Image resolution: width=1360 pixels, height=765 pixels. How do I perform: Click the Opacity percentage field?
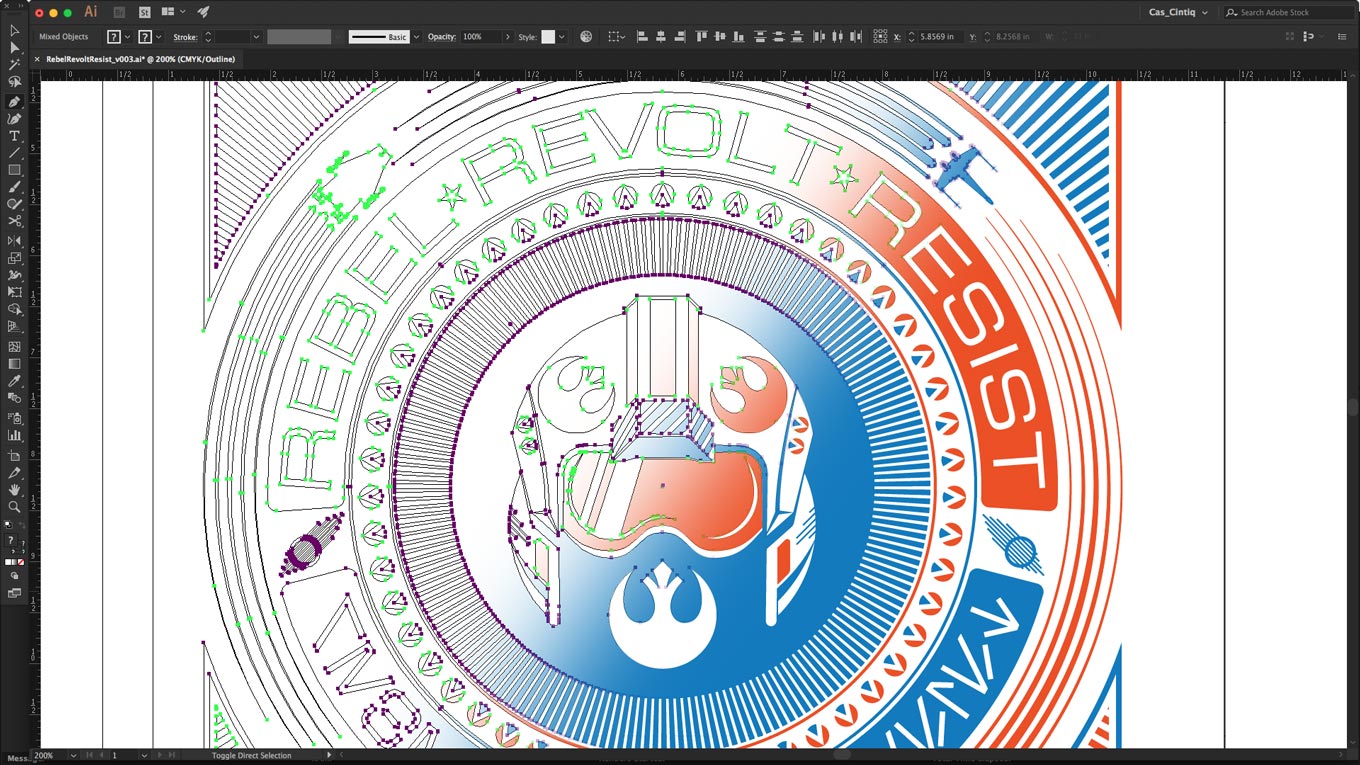481,37
